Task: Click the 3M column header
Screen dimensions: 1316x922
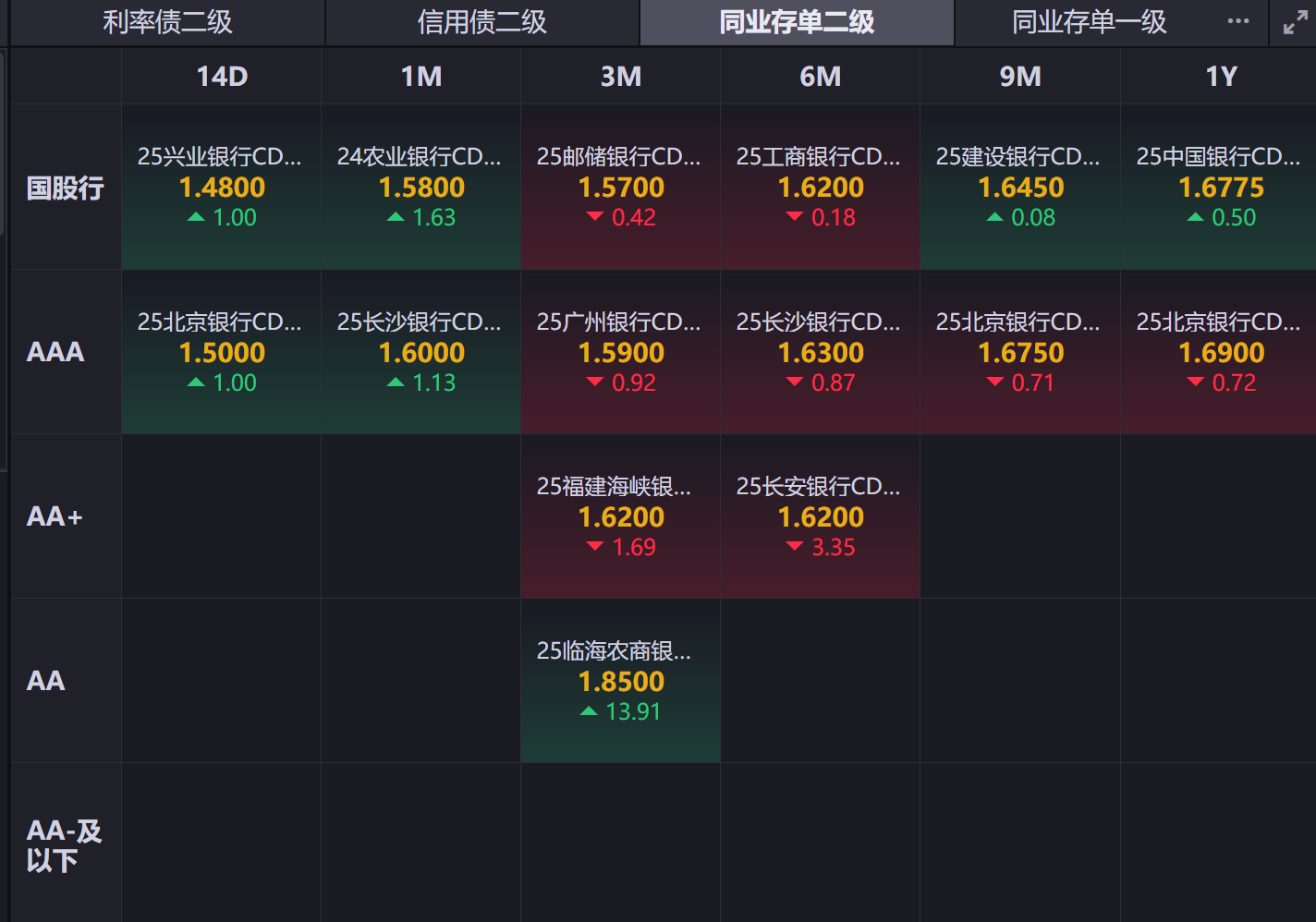Action: point(621,77)
